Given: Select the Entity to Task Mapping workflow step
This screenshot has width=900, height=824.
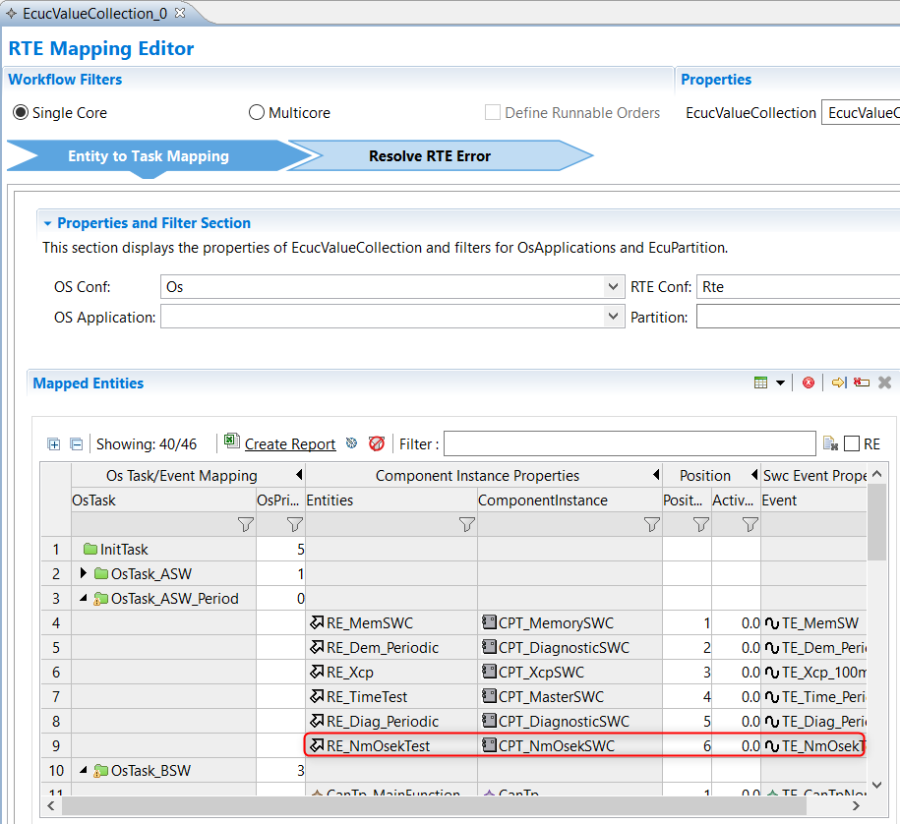Looking at the screenshot, I should coord(148,156).
